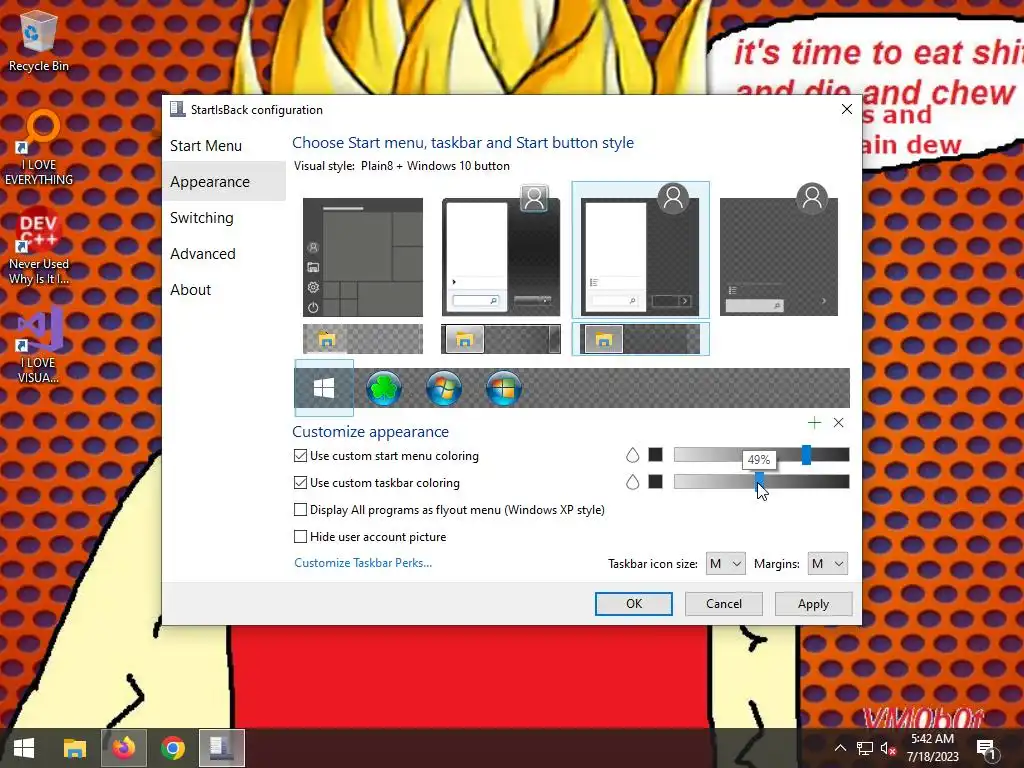Pick the Windows 7 blue orb start button
The height and width of the screenshot is (768, 1024).
[443, 388]
